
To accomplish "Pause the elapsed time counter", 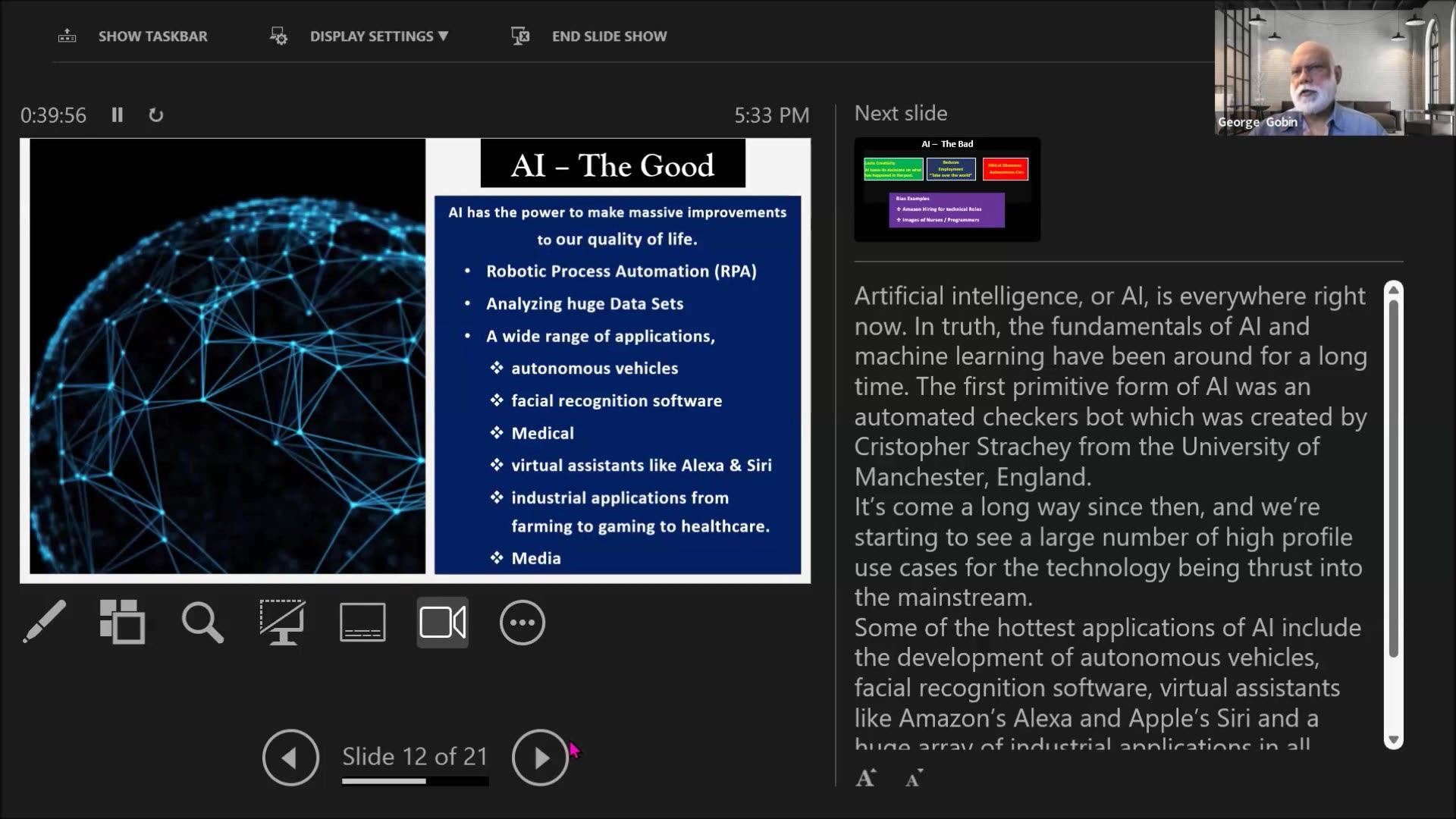I will click(x=118, y=115).
